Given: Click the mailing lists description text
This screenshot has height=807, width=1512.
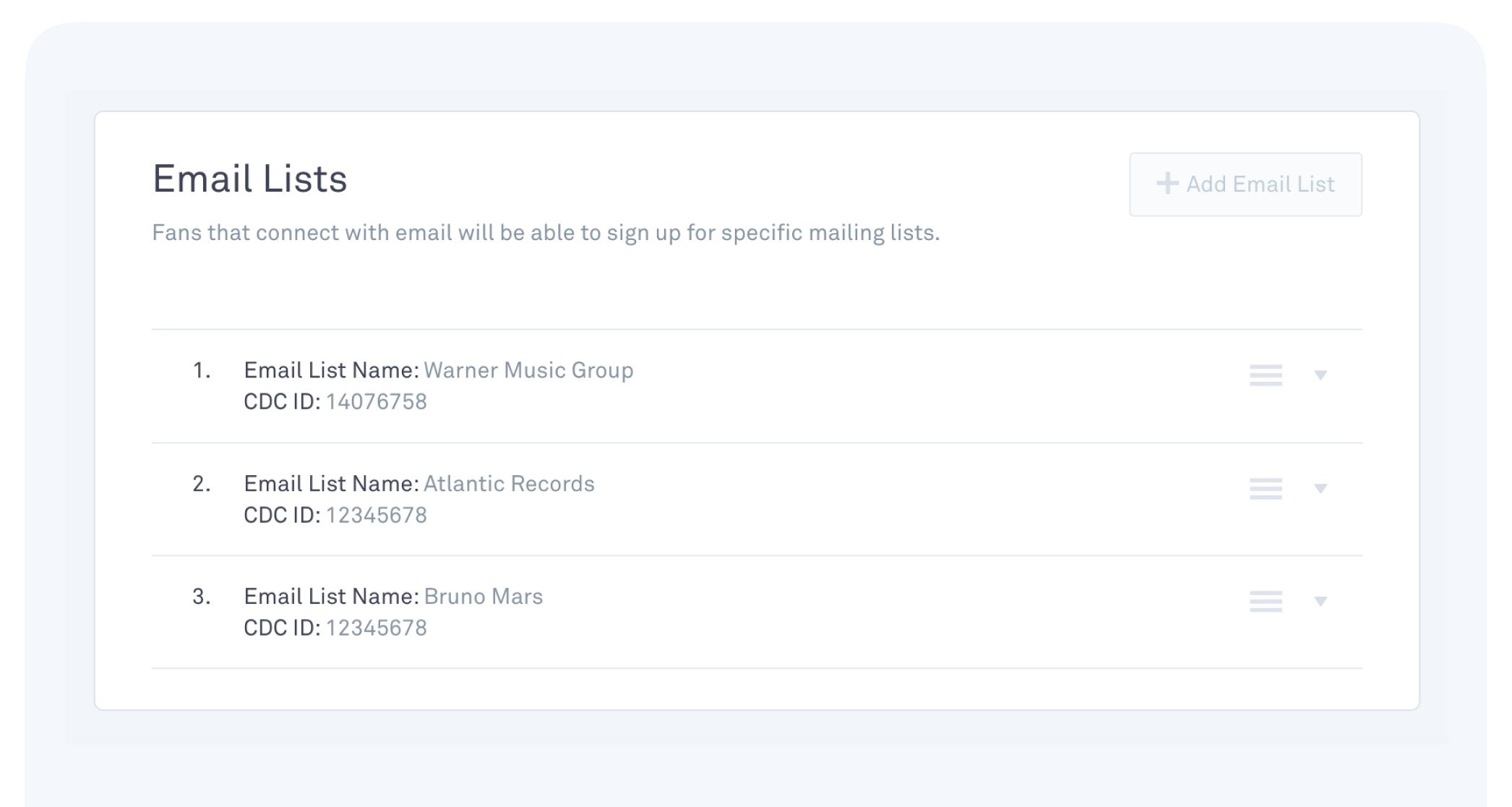Looking at the screenshot, I should pyautogui.click(x=546, y=233).
